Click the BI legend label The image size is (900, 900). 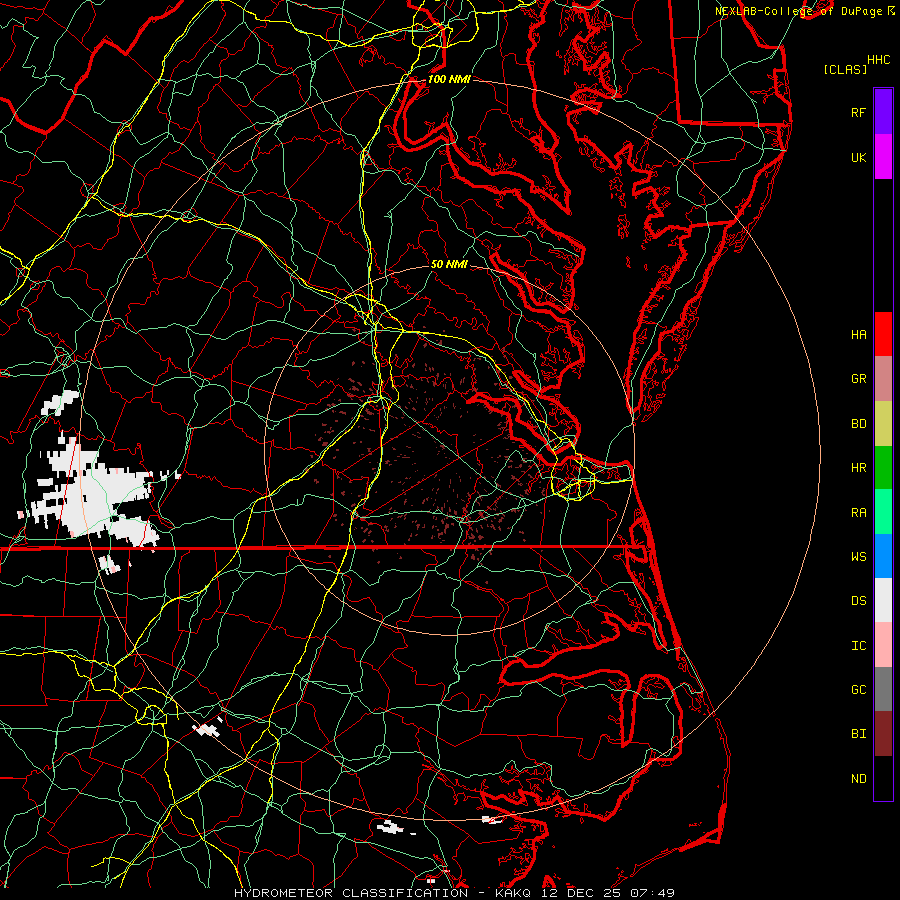coord(859,734)
